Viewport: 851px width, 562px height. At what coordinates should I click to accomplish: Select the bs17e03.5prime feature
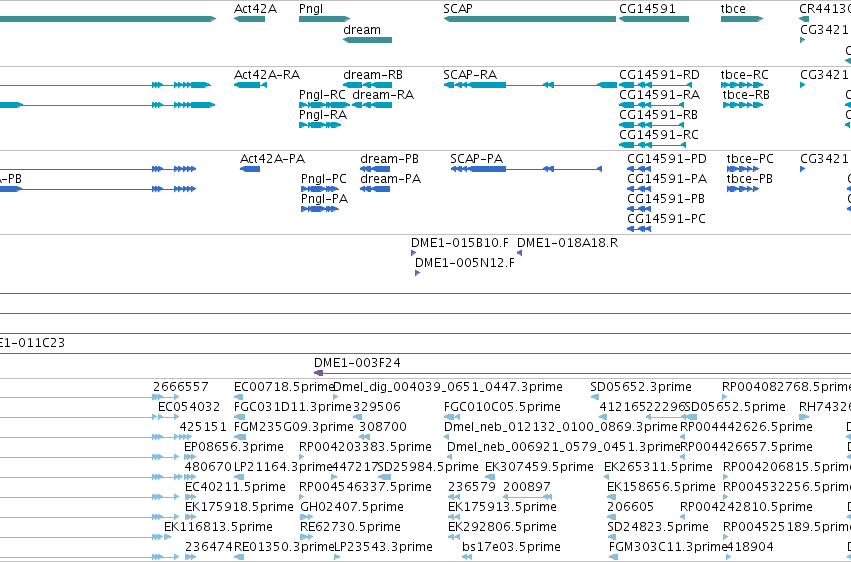point(467,557)
